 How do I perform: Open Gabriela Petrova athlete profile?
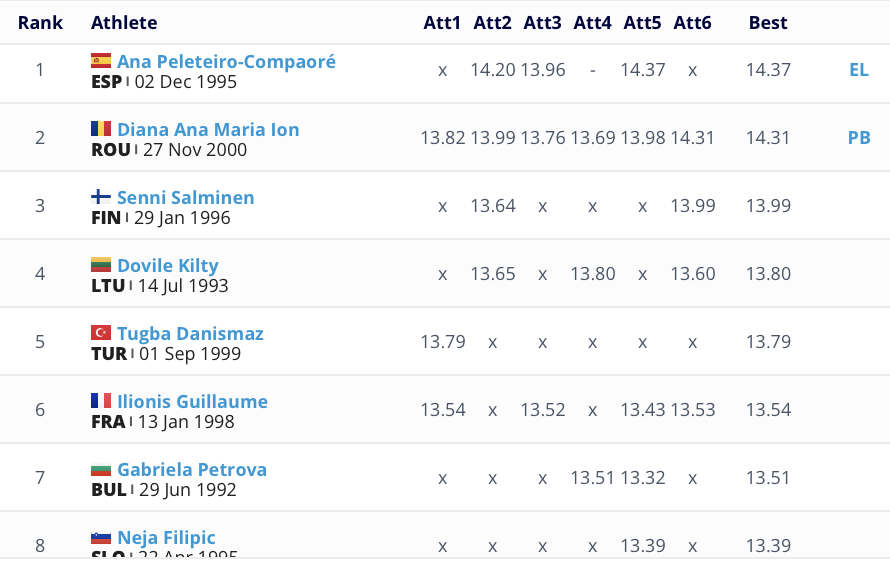point(191,469)
